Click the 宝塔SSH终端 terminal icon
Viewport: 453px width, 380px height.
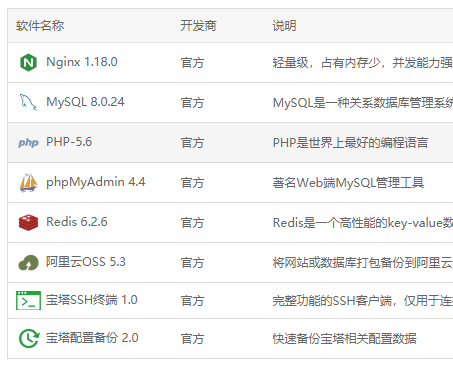(x=28, y=300)
